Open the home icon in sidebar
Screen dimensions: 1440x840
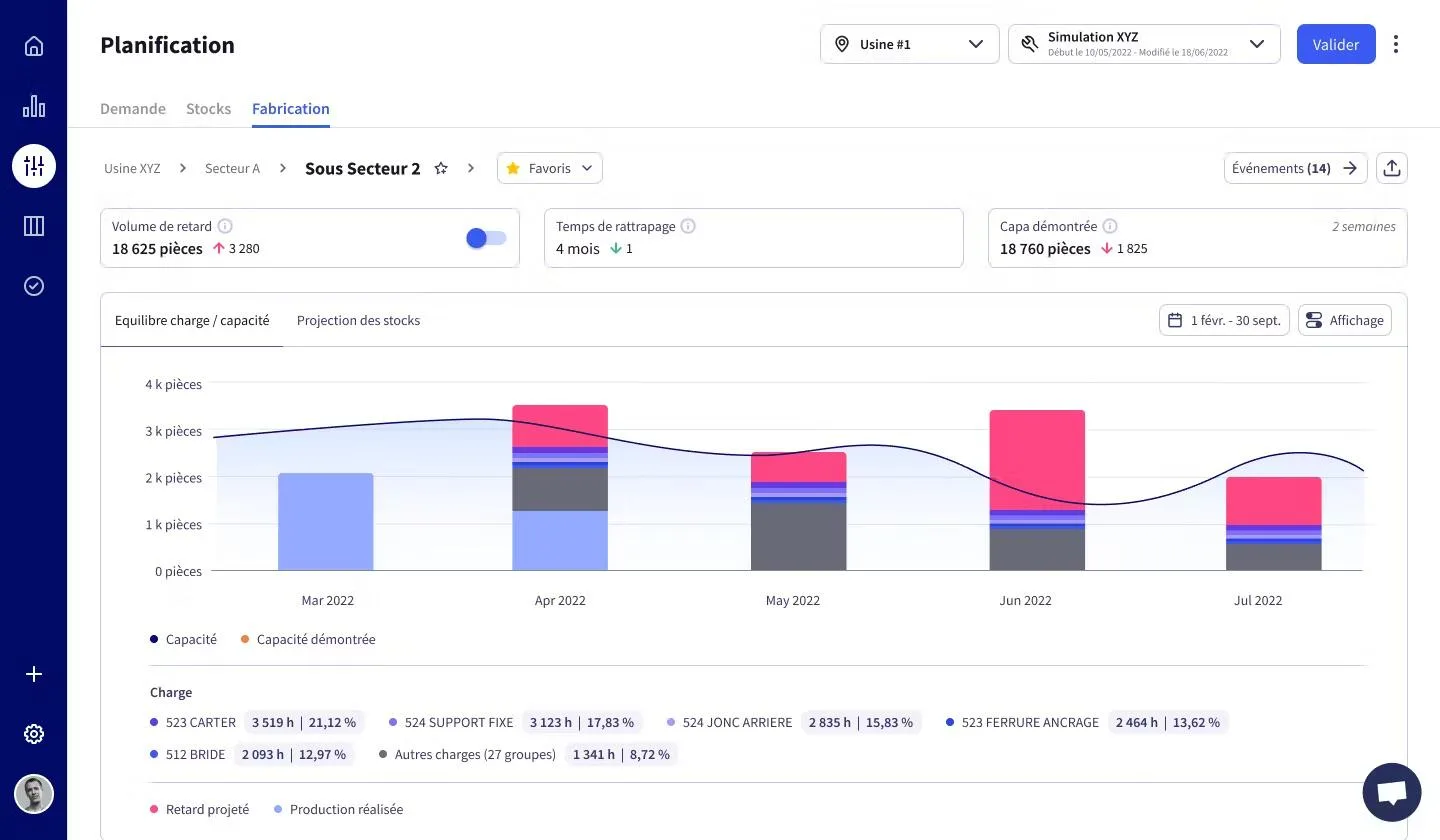[x=34, y=46]
